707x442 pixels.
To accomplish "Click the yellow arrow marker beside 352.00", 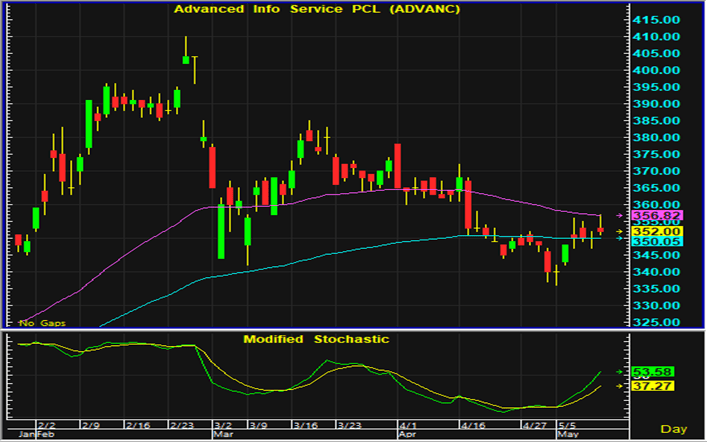I will tap(620, 231).
